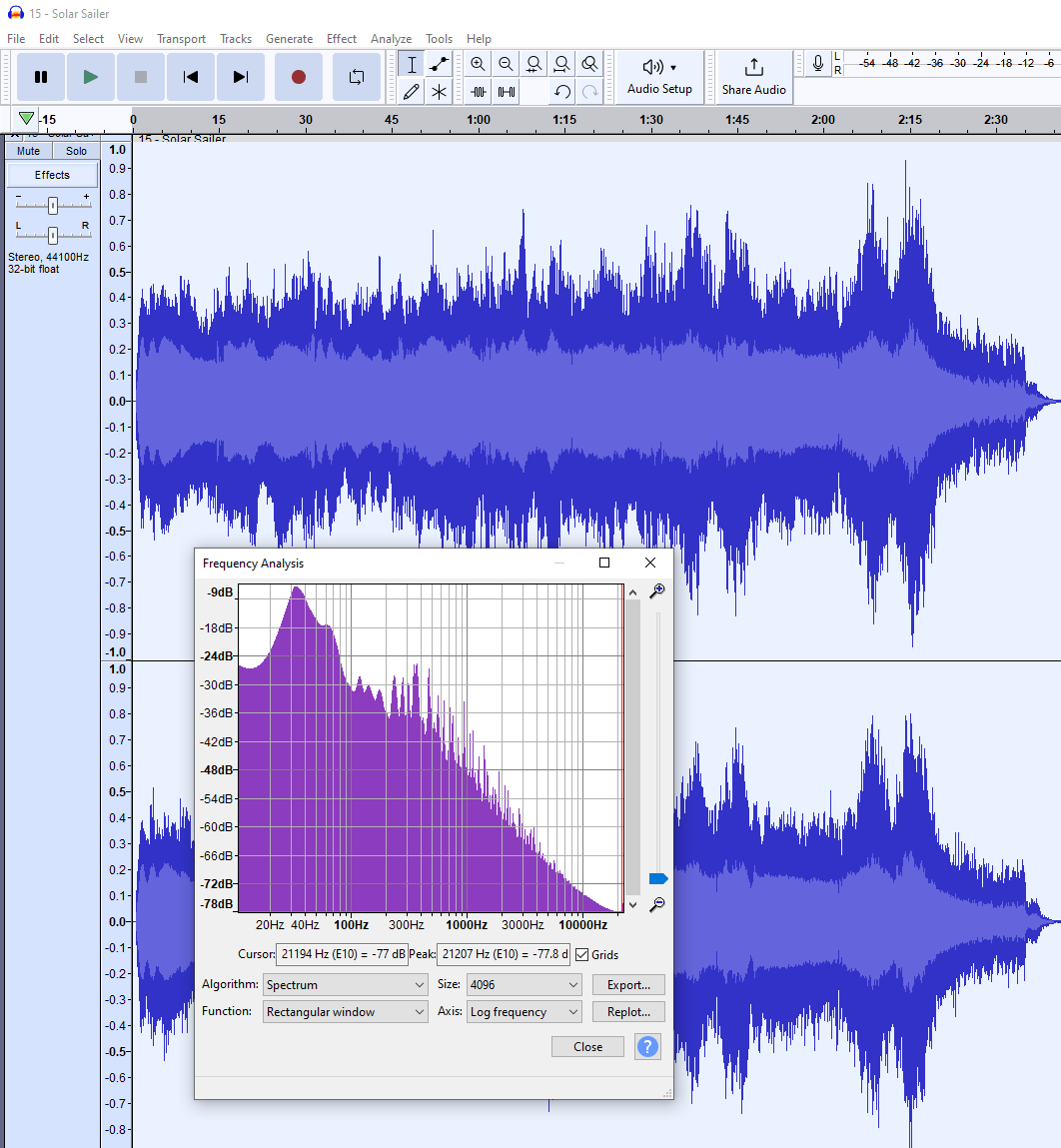This screenshot has height=1148, width=1061.
Task: Open the Axis dropdown (Log frequency)
Action: point(524,1012)
